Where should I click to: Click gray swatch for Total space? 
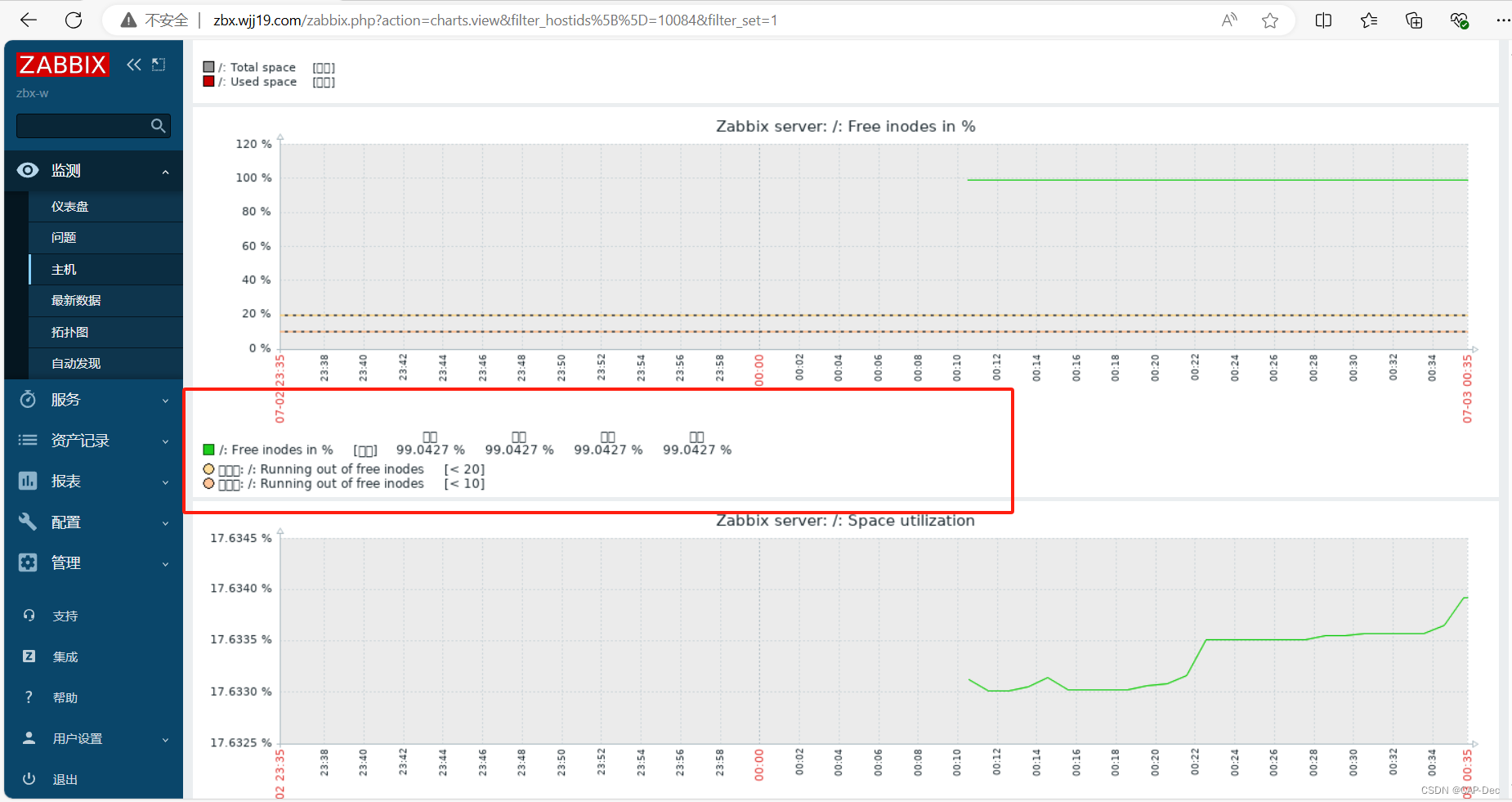pyautogui.click(x=208, y=67)
